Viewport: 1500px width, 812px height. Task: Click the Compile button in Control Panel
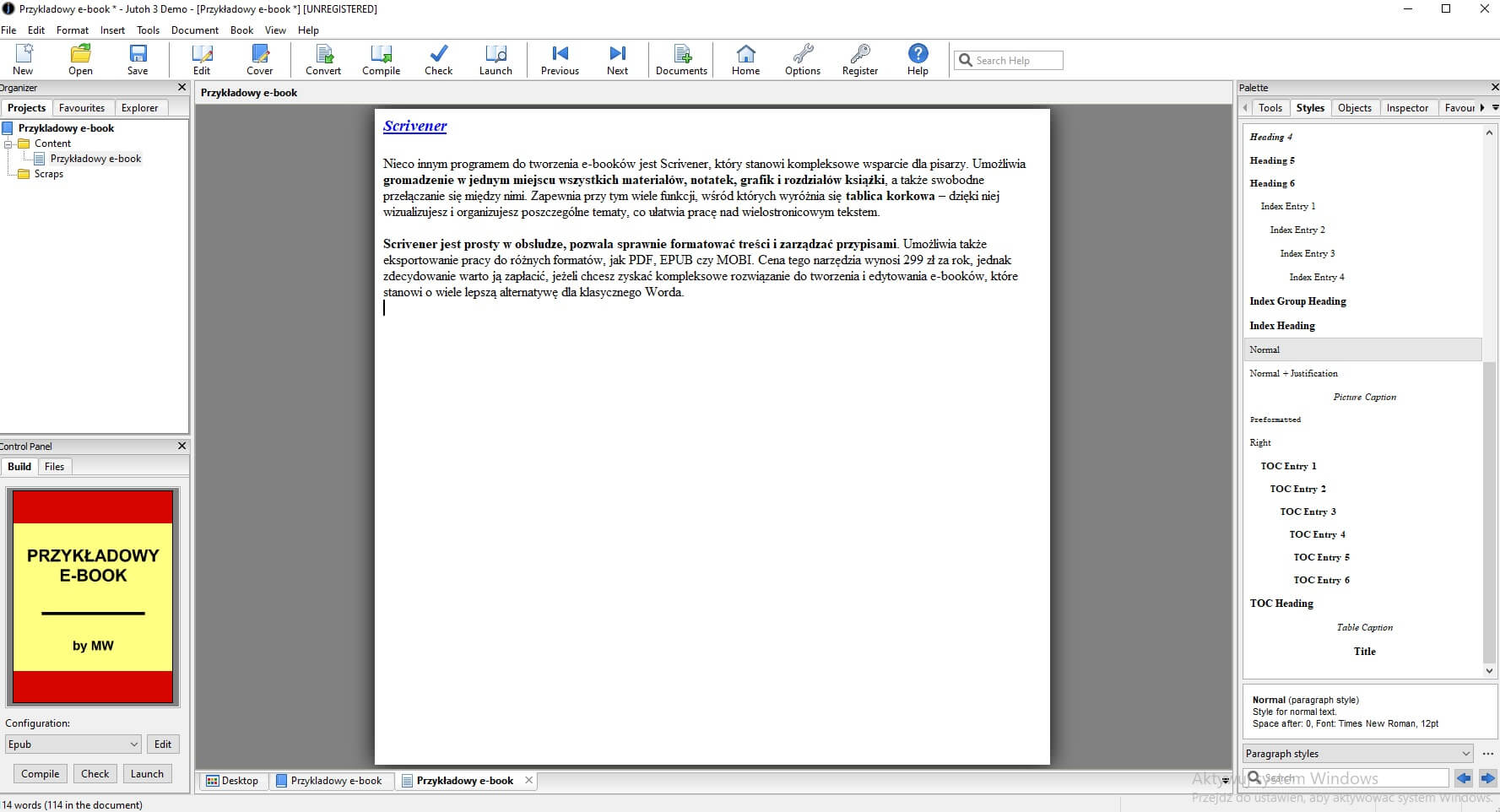click(x=41, y=774)
